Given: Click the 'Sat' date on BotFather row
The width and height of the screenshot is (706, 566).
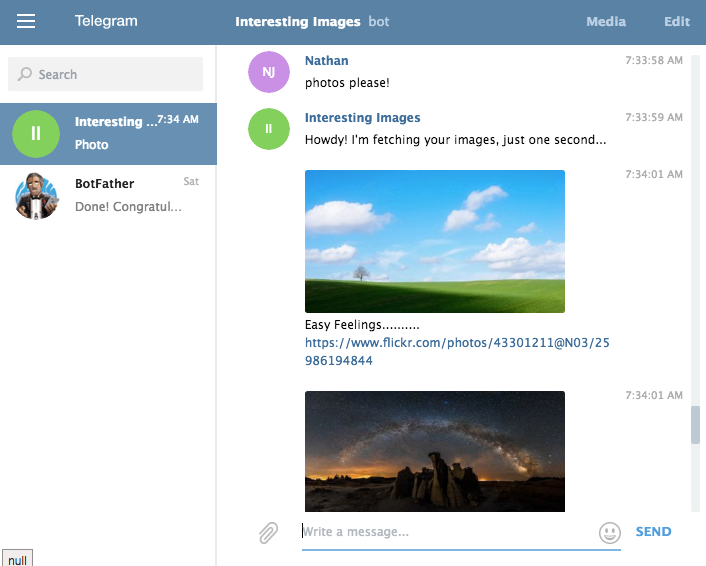Looking at the screenshot, I should point(191,181).
